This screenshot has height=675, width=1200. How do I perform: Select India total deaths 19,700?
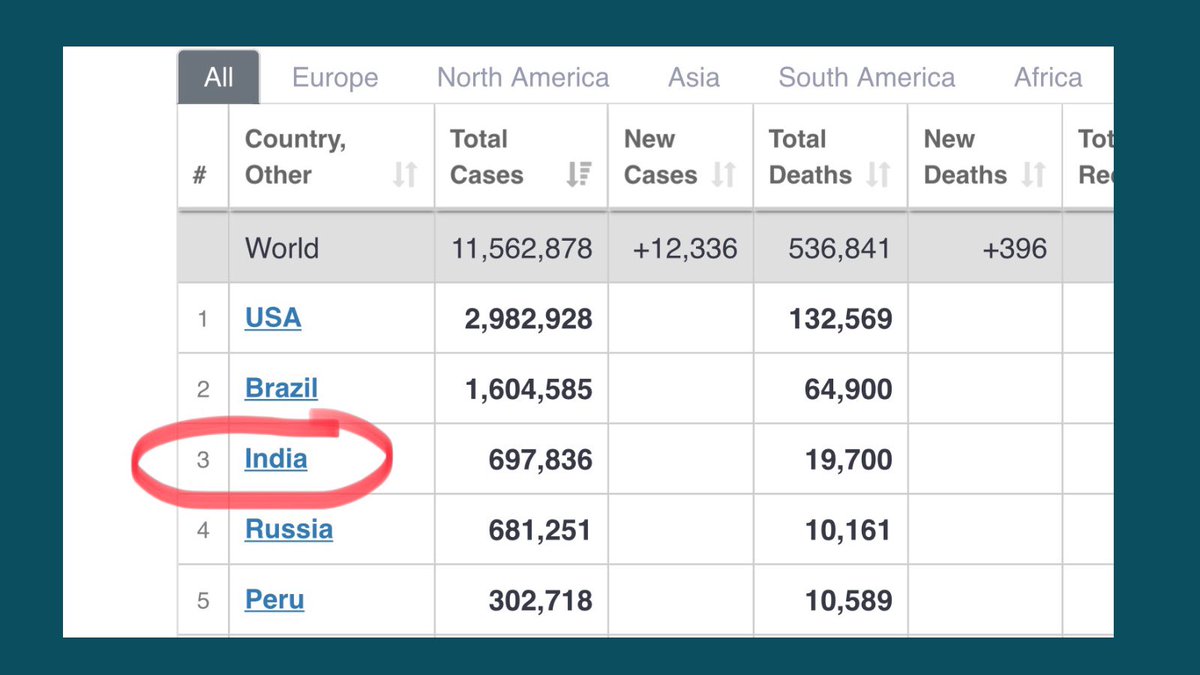pos(848,460)
